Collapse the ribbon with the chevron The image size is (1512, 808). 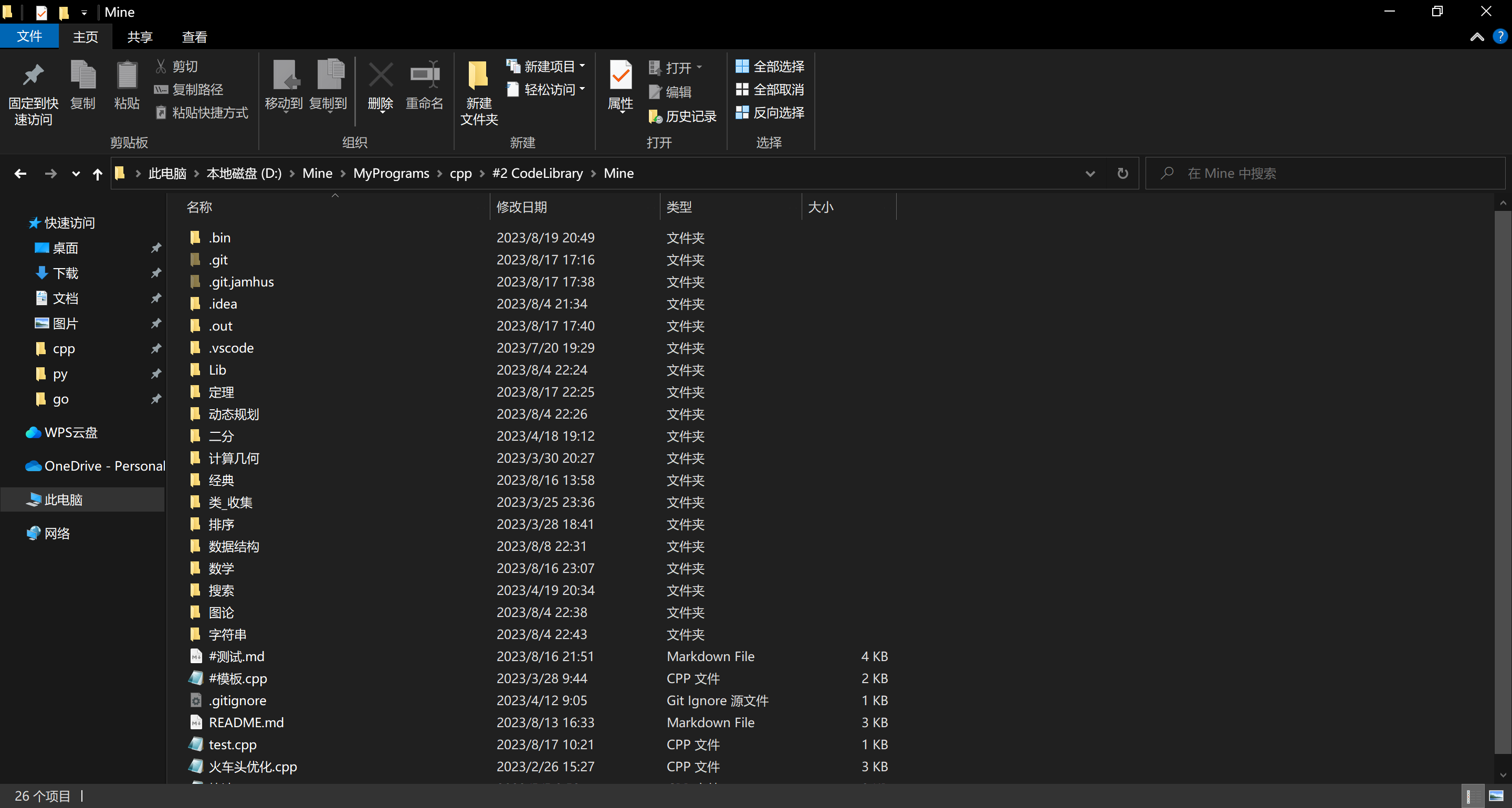click(1477, 37)
